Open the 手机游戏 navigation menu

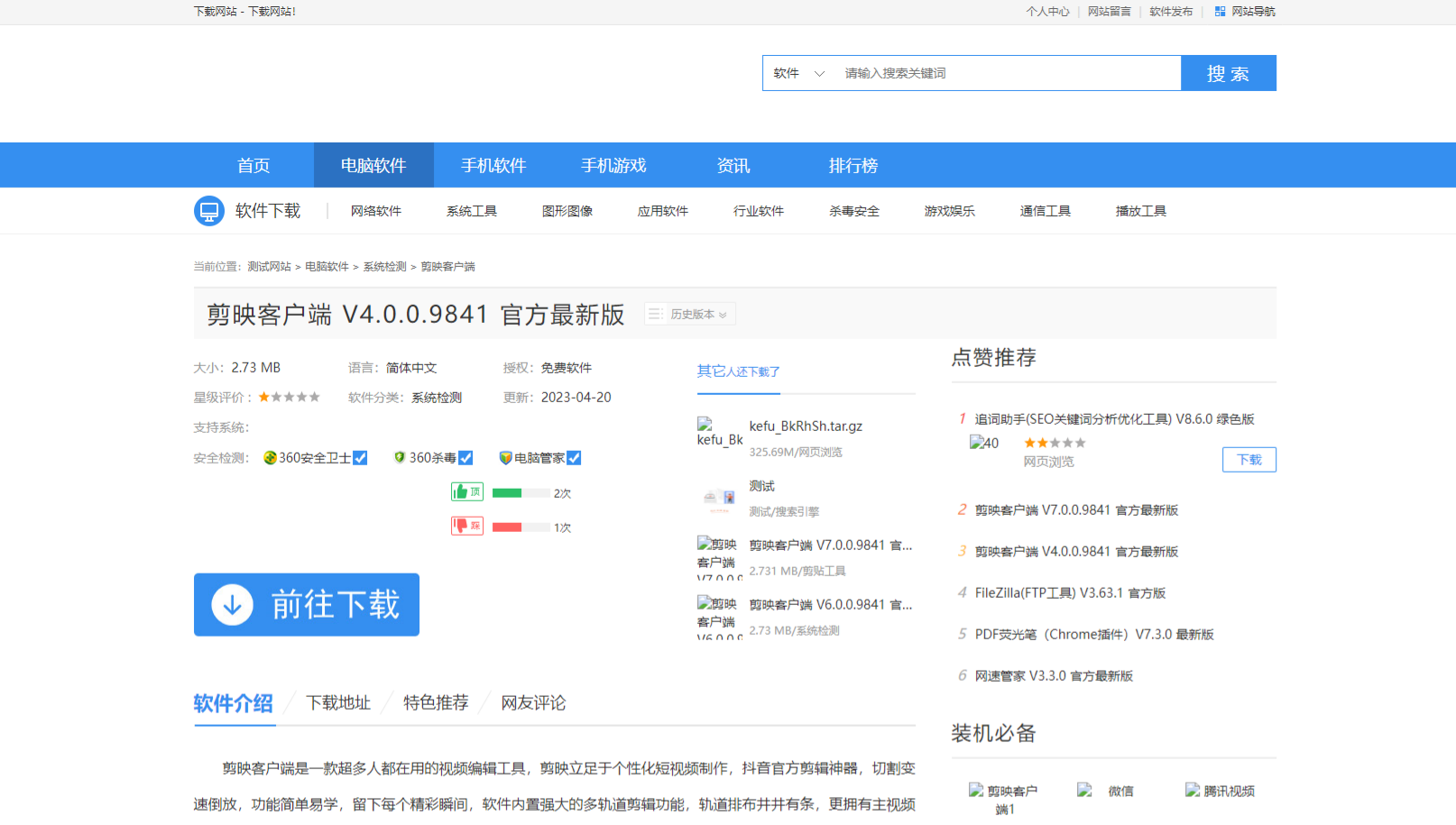pyautogui.click(x=613, y=165)
